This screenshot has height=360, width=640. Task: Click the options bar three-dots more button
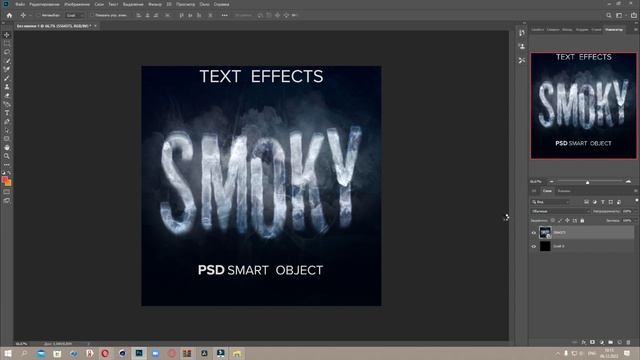224,15
